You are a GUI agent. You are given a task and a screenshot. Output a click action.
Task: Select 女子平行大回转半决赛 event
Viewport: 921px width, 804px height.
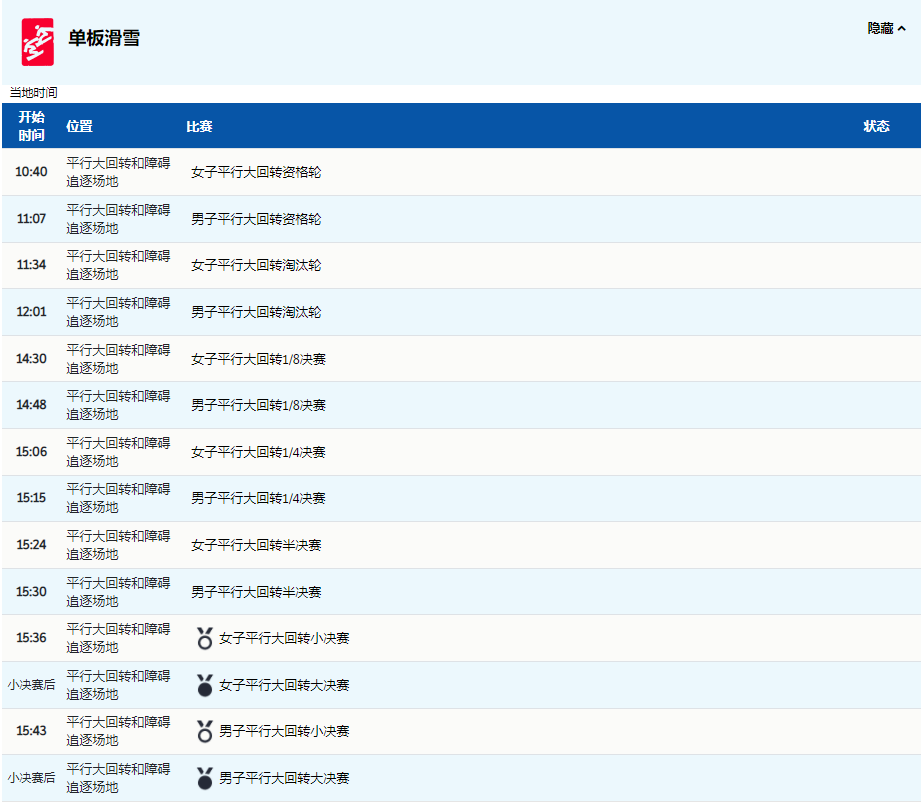coord(256,545)
